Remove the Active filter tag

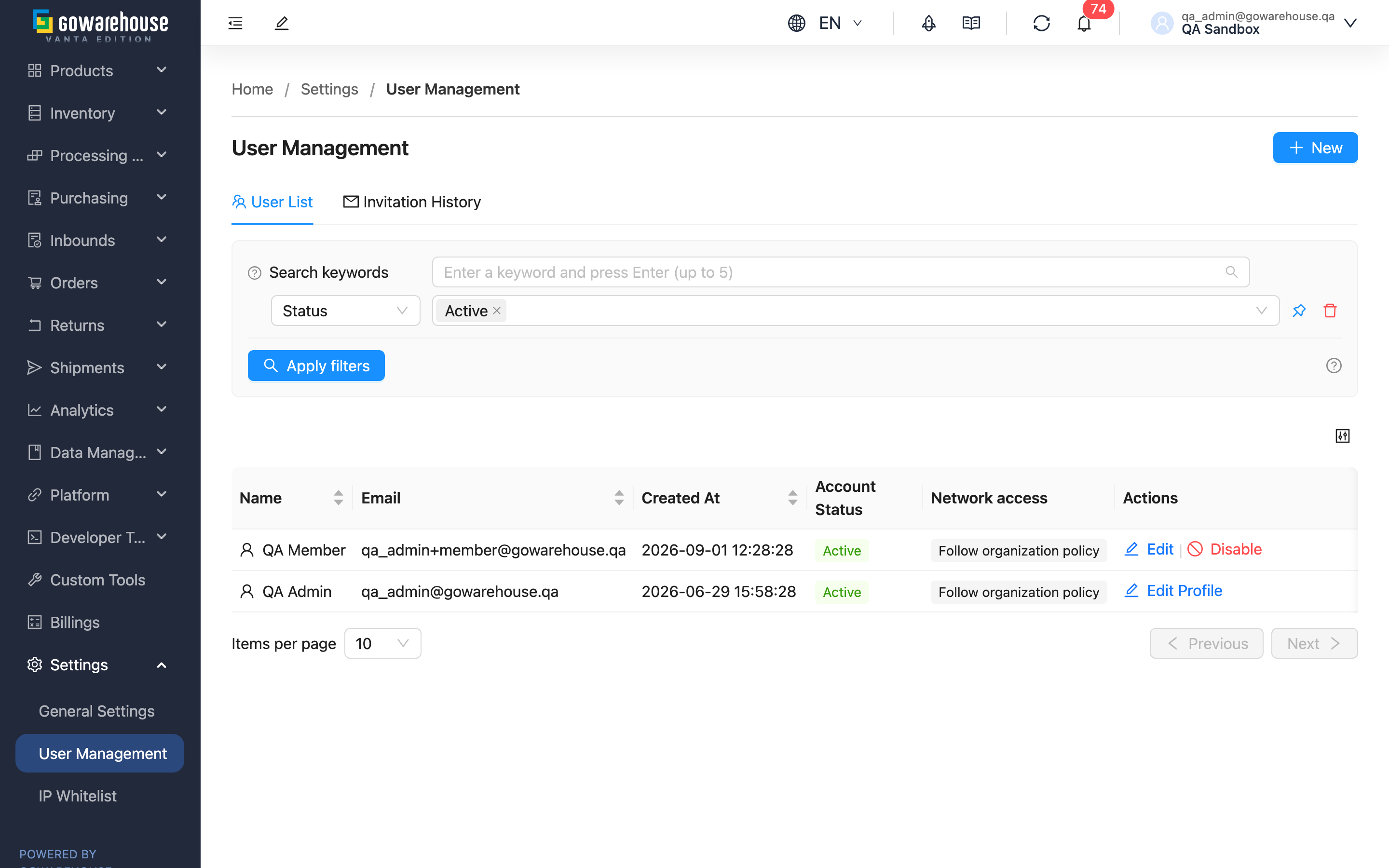click(496, 311)
